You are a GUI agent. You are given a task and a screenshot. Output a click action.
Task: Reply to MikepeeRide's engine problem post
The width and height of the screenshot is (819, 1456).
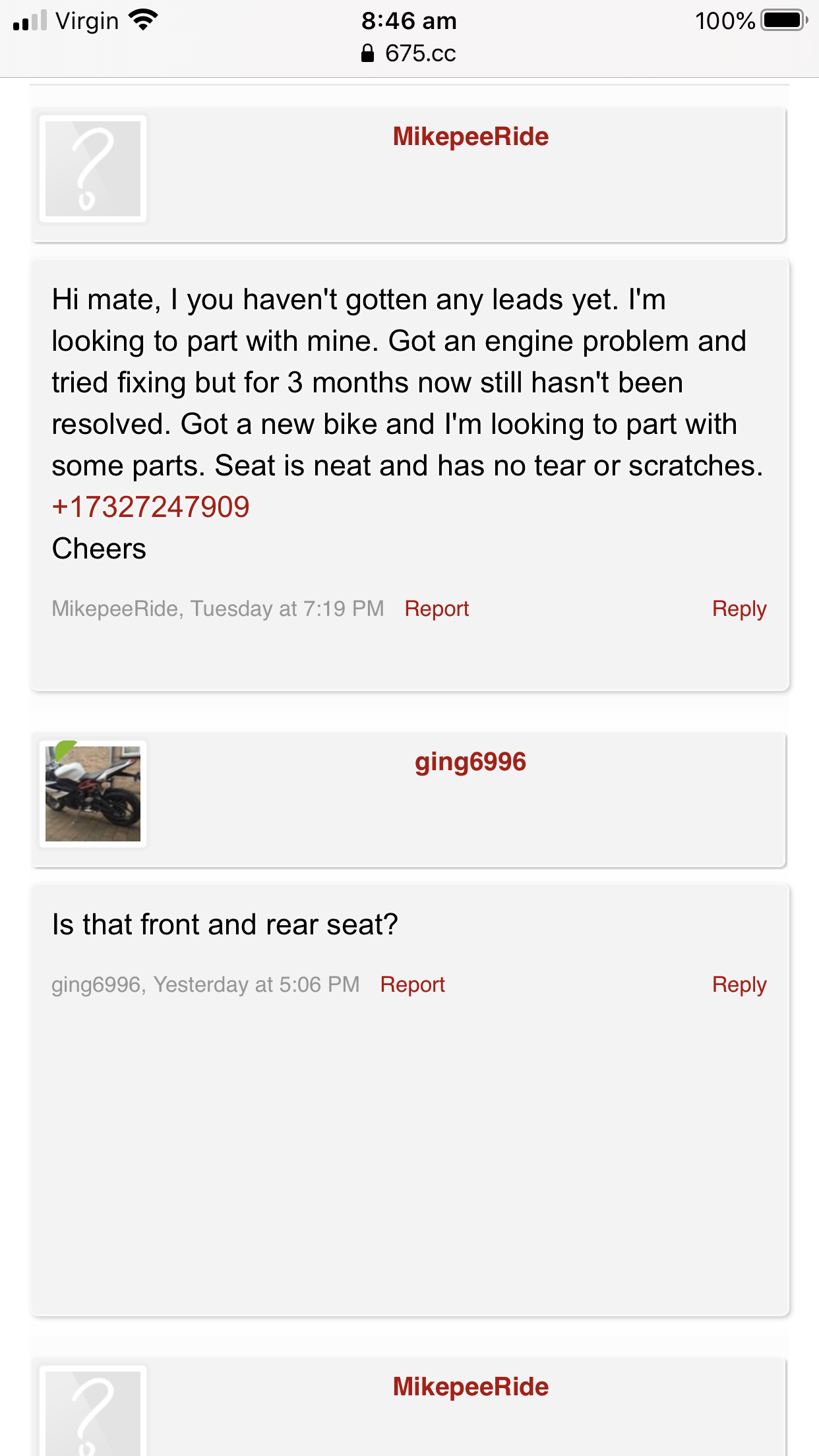(739, 609)
